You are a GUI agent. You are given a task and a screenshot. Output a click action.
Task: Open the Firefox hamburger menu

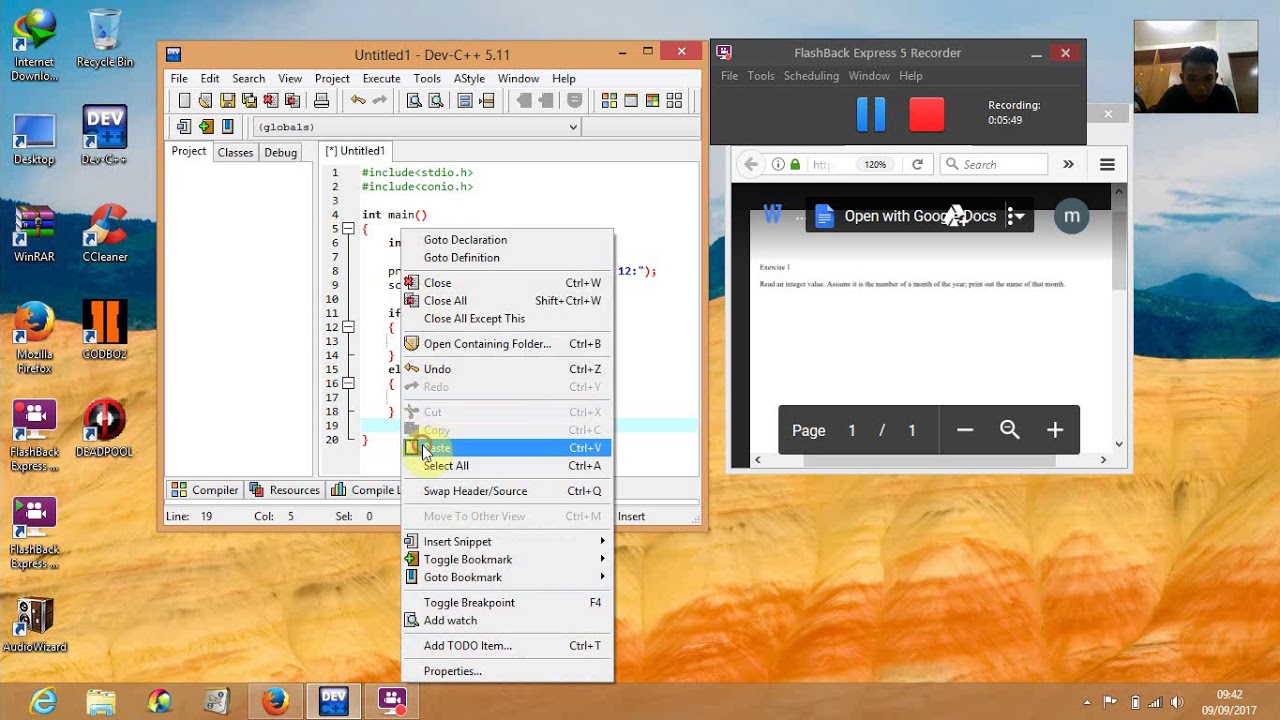(x=1107, y=164)
